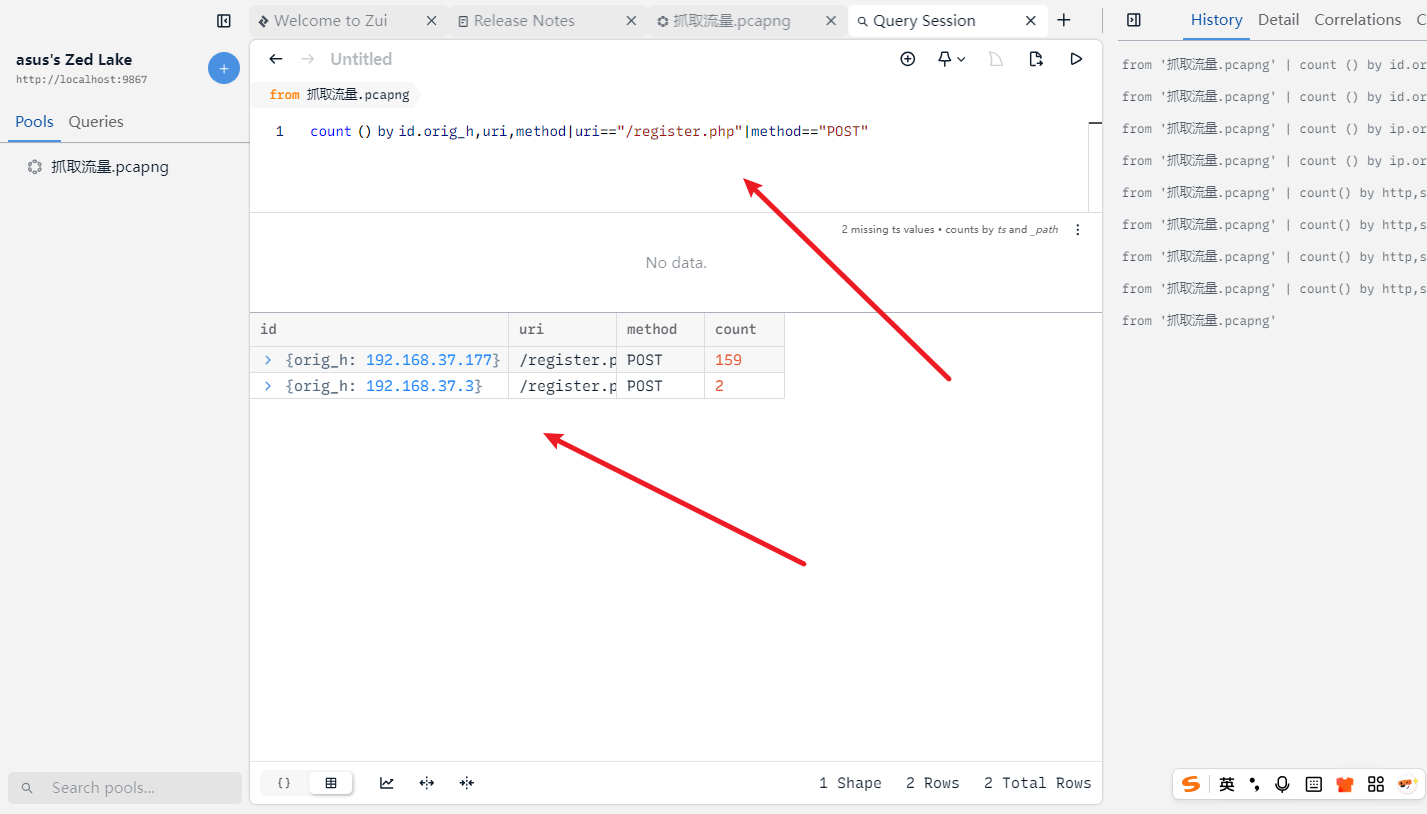Go back with the left arrow
Image resolution: width=1427 pixels, height=814 pixels.
pos(276,59)
